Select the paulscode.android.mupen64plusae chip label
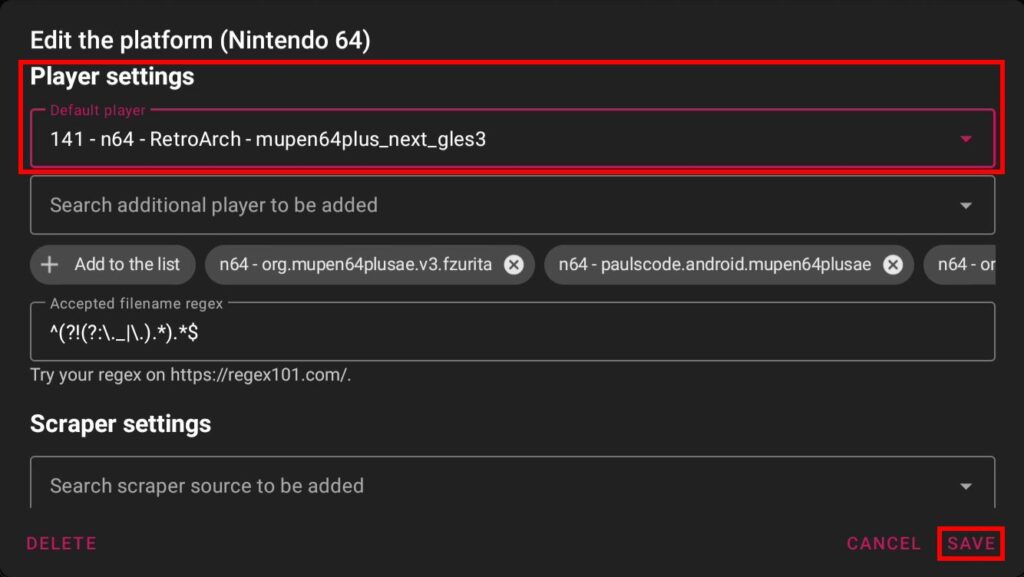 point(714,265)
